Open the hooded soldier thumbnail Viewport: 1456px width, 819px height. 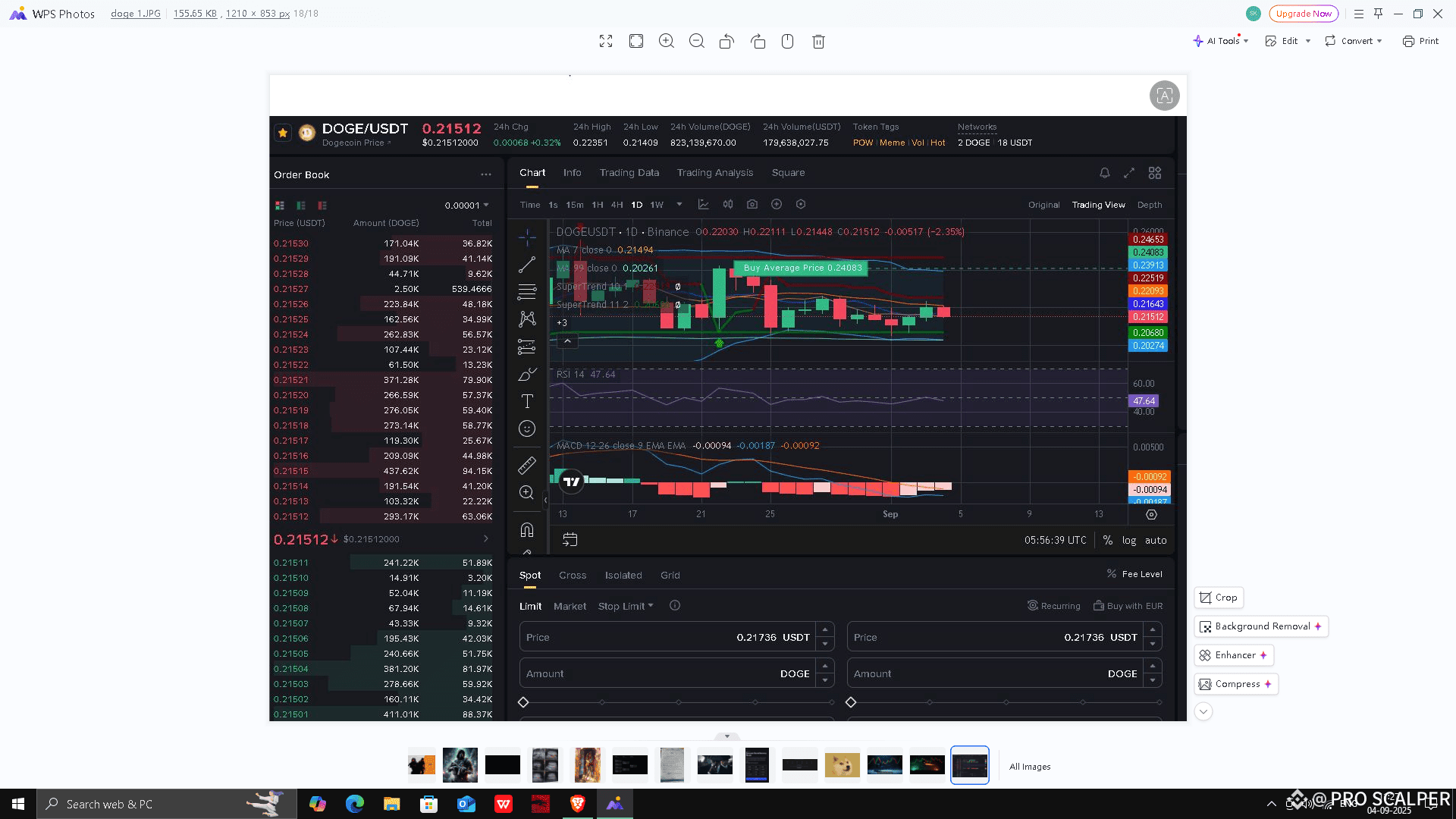(x=460, y=765)
